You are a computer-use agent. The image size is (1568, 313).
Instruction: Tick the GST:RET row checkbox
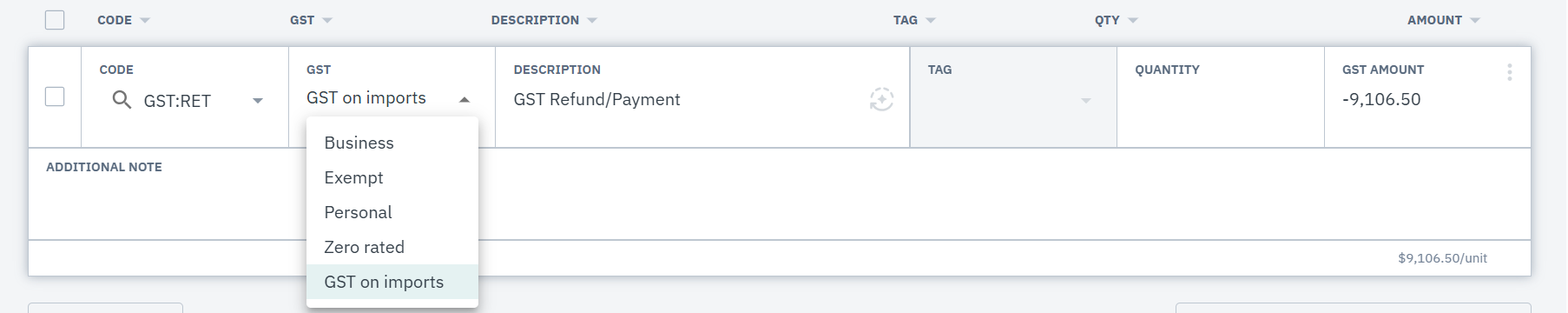55,97
